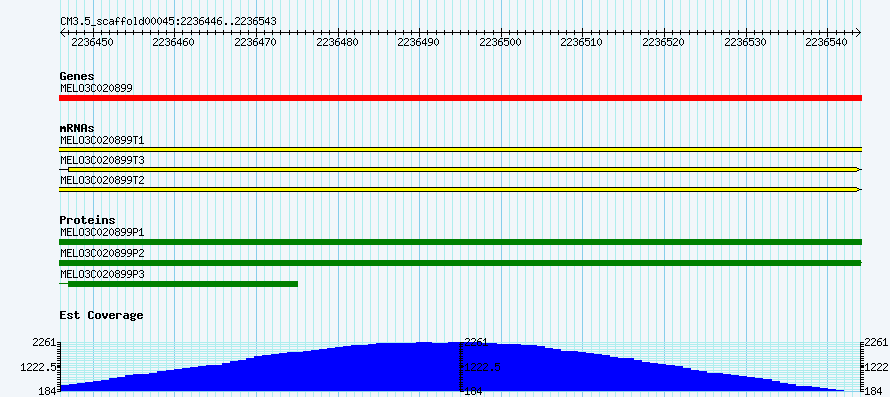Click the MELO3C020899T2 label text
This screenshot has height=397, width=890.
pyautogui.click(x=102, y=181)
